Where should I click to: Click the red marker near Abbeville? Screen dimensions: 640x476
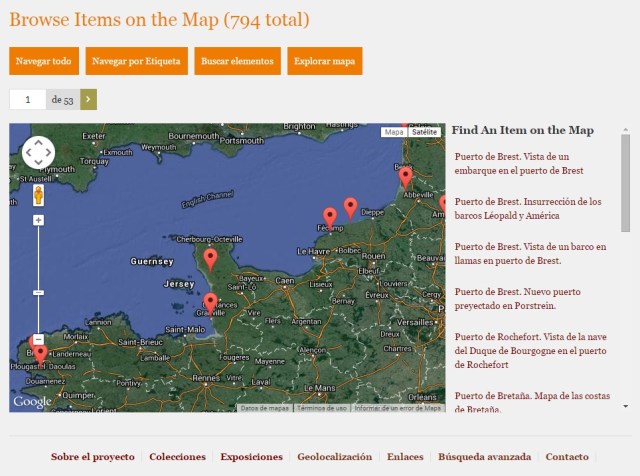(x=405, y=176)
